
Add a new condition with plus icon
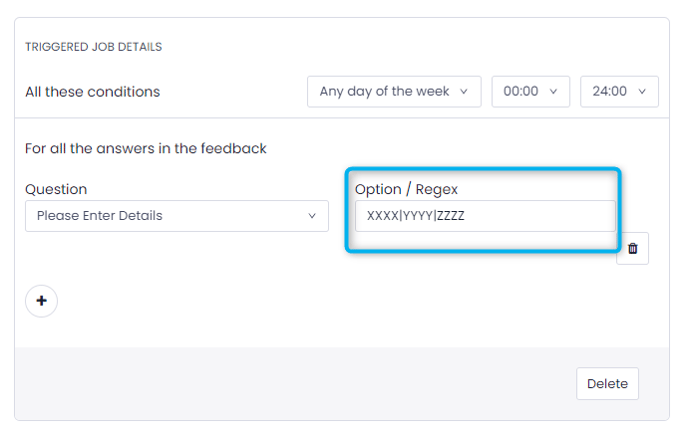click(x=41, y=301)
